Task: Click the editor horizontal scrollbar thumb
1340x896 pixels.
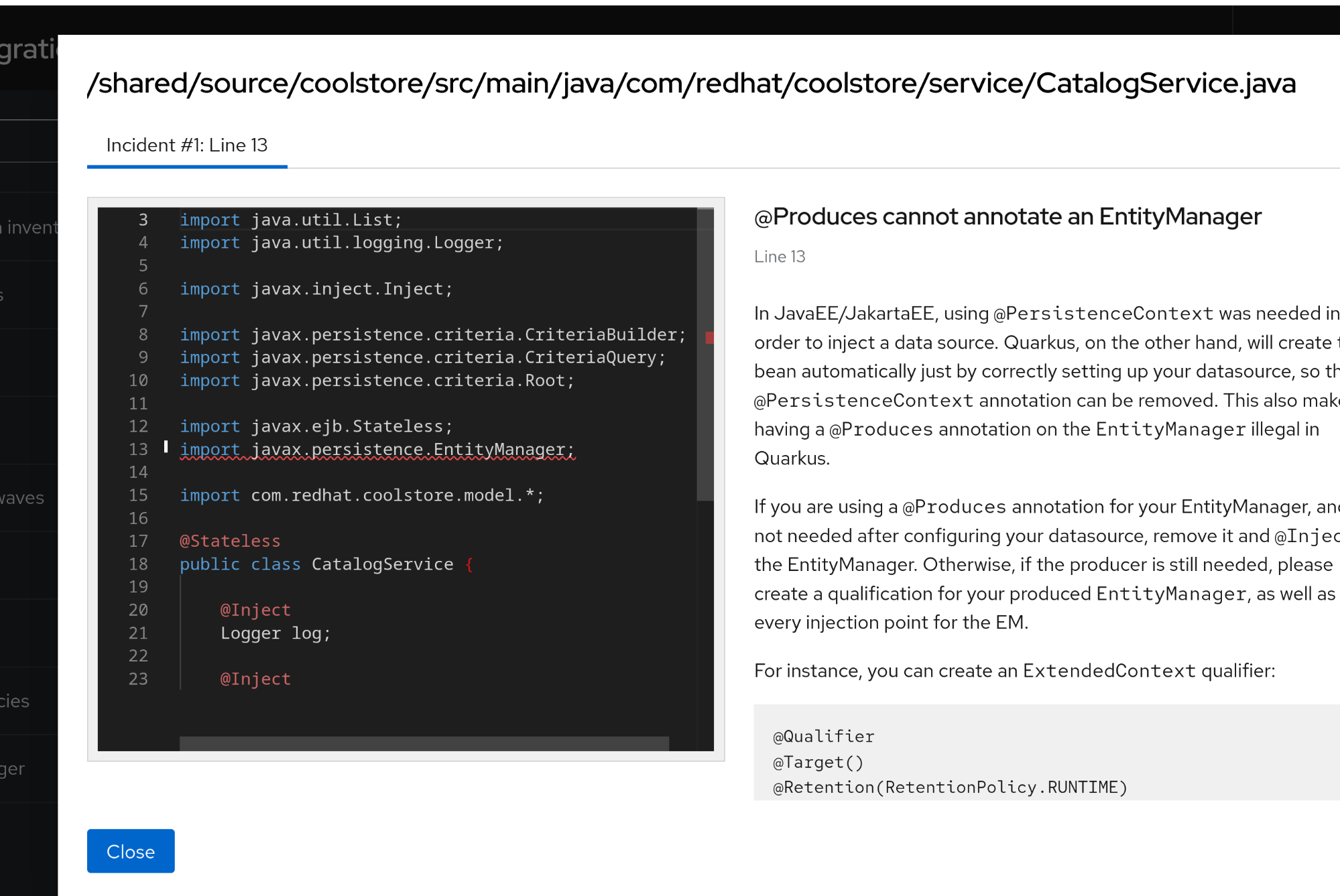Action: [424, 743]
